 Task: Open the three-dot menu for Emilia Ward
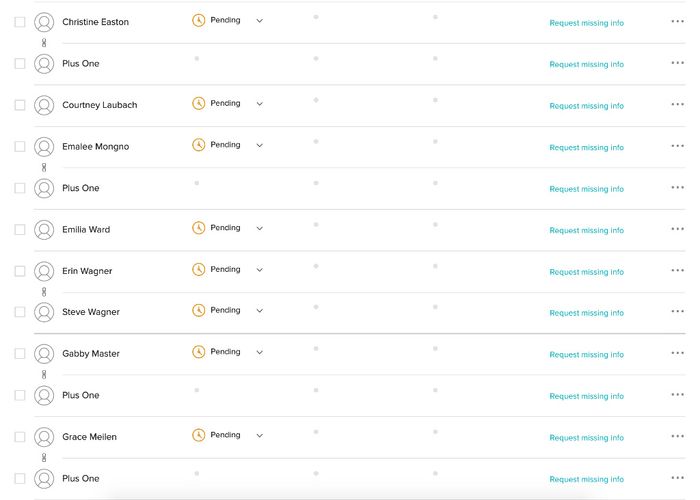(677, 229)
